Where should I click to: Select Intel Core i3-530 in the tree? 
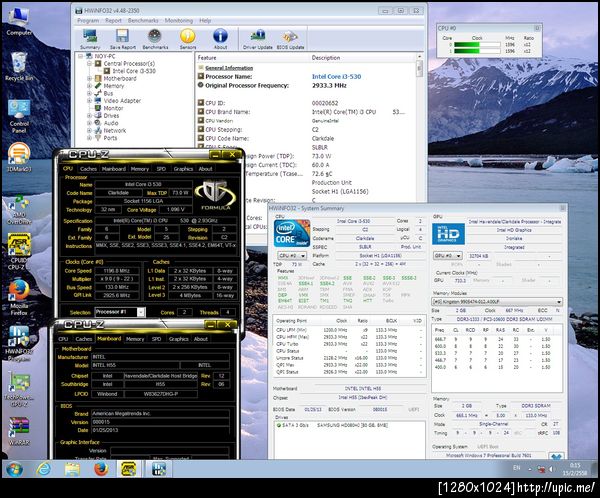pyautogui.click(x=134, y=71)
